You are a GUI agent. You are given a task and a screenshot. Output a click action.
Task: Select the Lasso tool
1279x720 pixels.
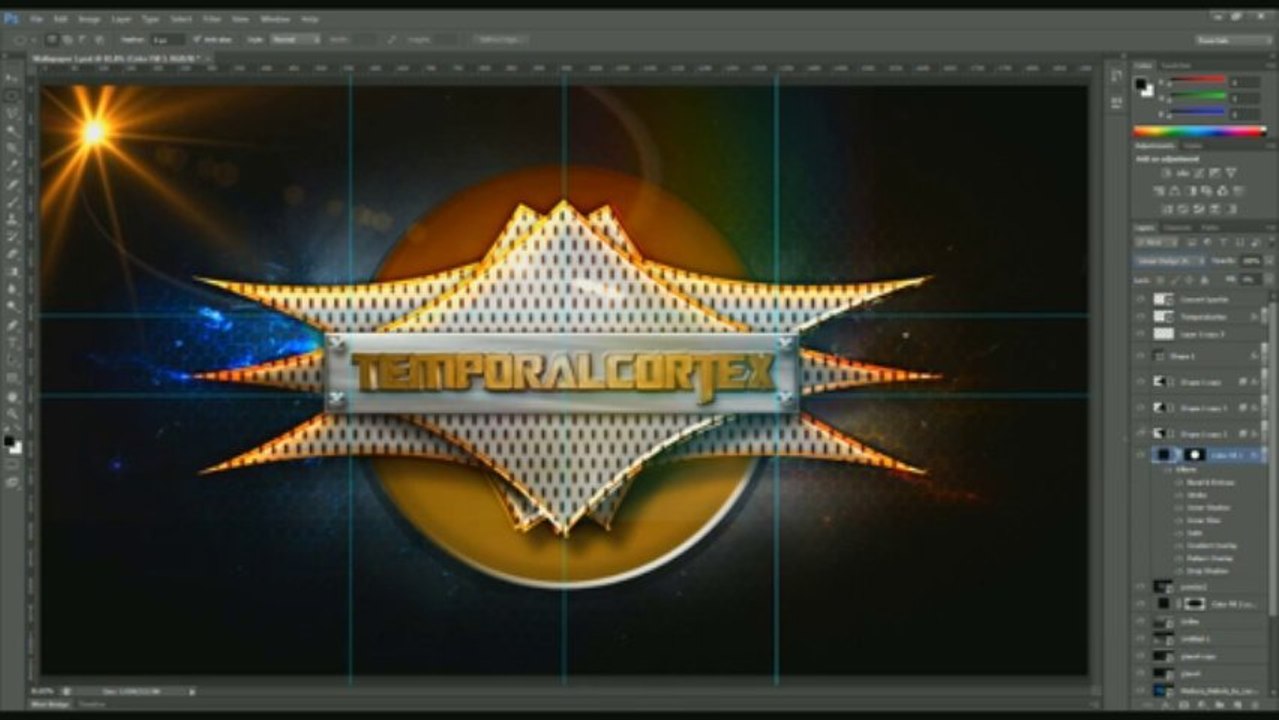tap(13, 113)
